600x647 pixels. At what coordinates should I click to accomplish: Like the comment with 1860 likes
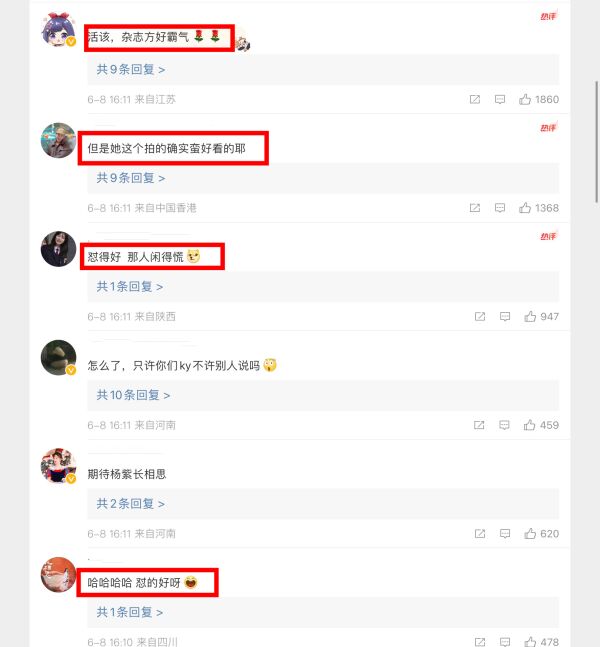(525, 99)
